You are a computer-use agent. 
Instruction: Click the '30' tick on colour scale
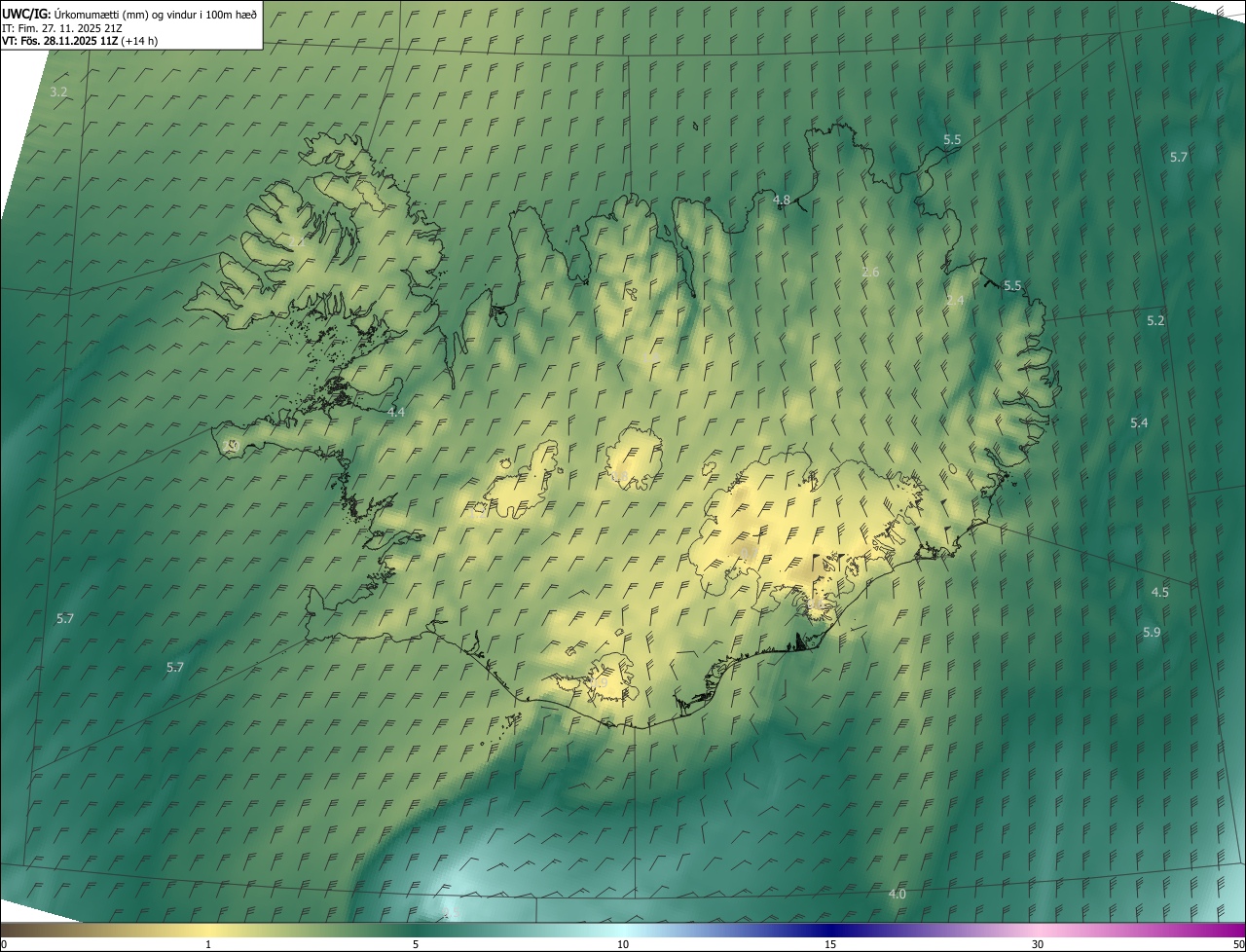tap(1038, 944)
